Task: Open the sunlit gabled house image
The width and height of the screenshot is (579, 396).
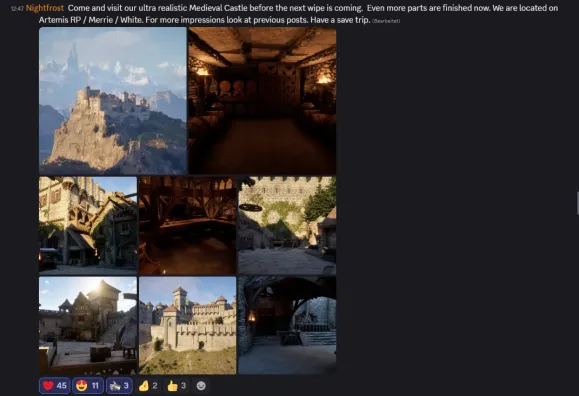Action: (x=88, y=325)
